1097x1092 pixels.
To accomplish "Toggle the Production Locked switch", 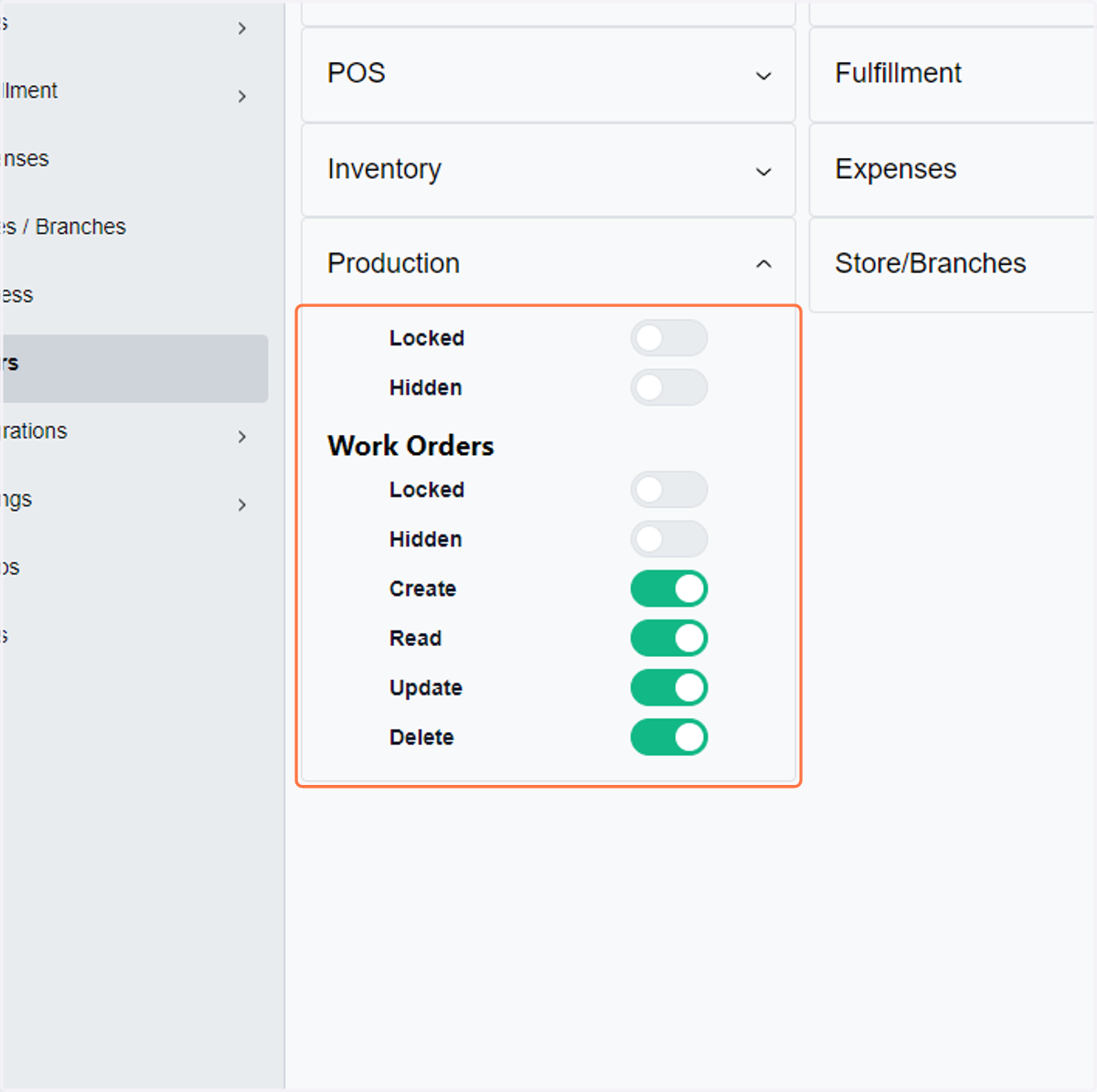I will point(668,338).
